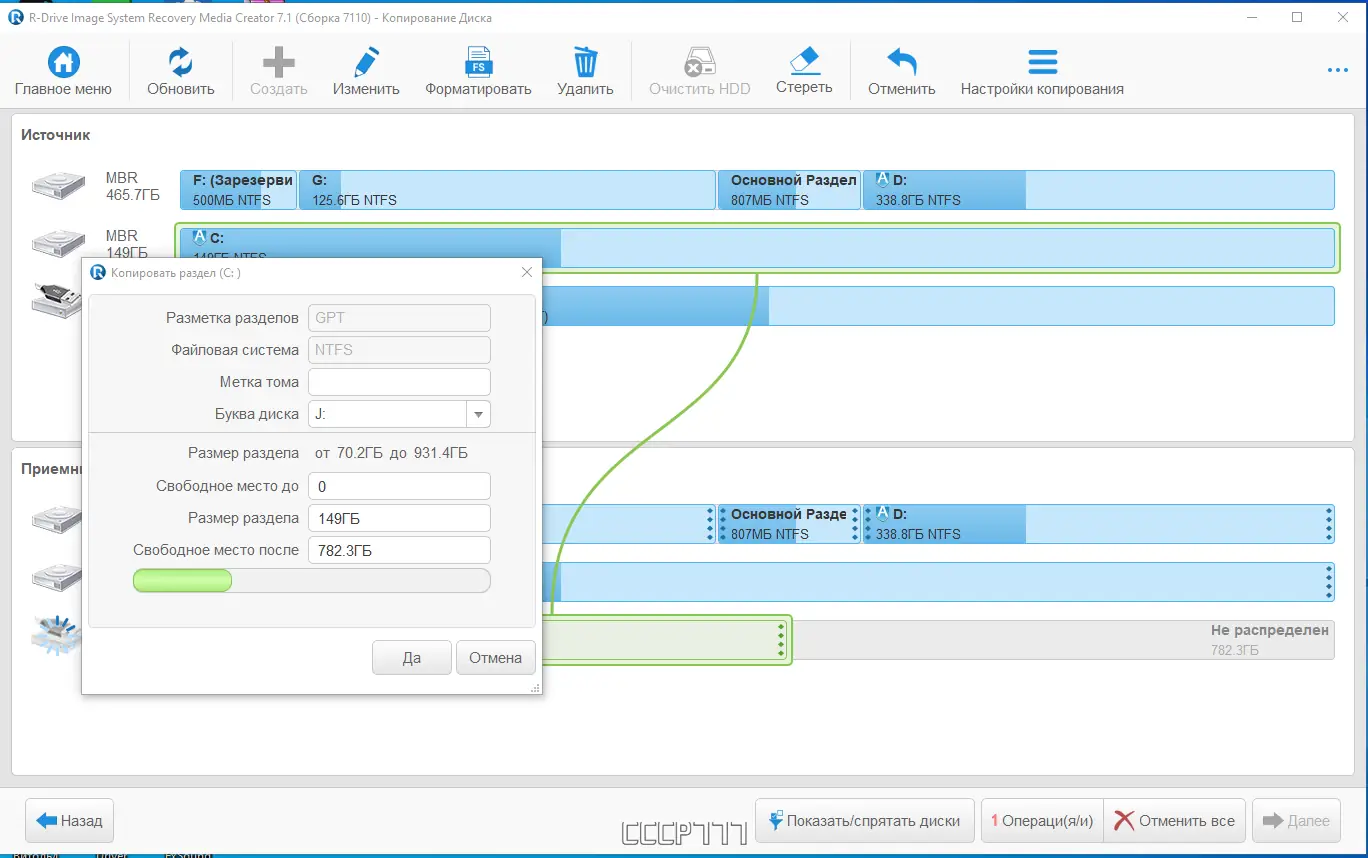Select source partition F: (Зарезерви 500МБ
The height and width of the screenshot is (858, 1368).
coord(238,190)
